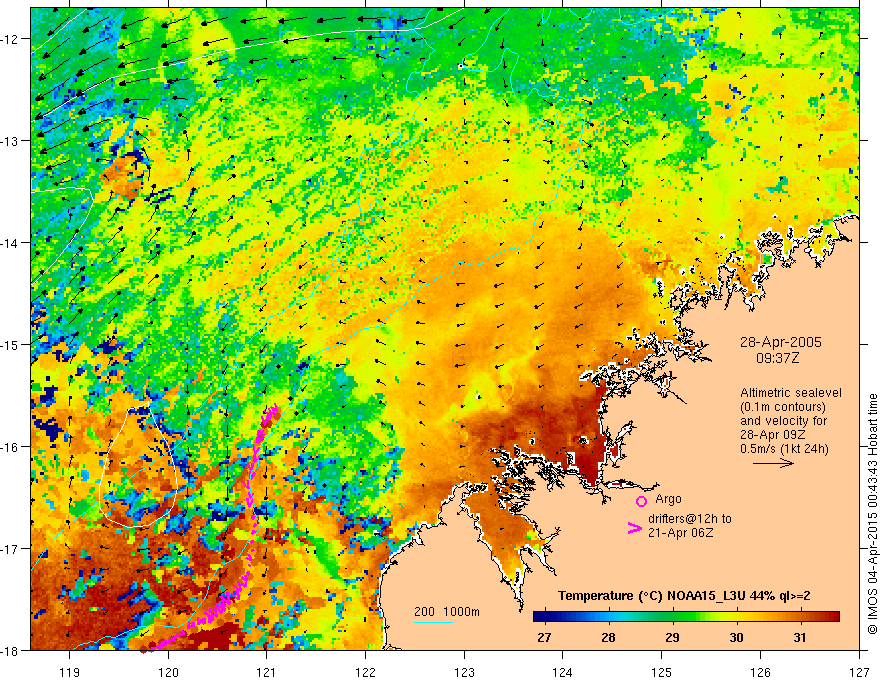The height and width of the screenshot is (680, 880).
Task: Click the 'Argo' legend label
Action: tap(668, 499)
